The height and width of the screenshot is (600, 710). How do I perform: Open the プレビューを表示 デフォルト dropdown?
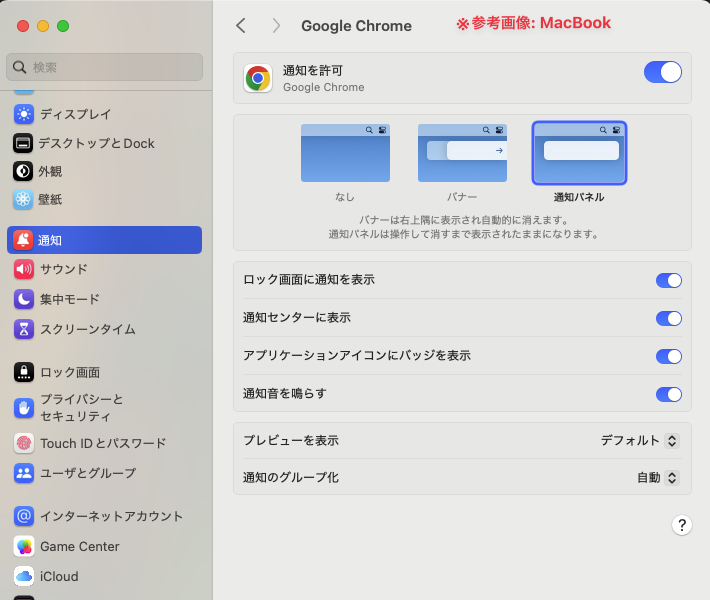point(640,440)
